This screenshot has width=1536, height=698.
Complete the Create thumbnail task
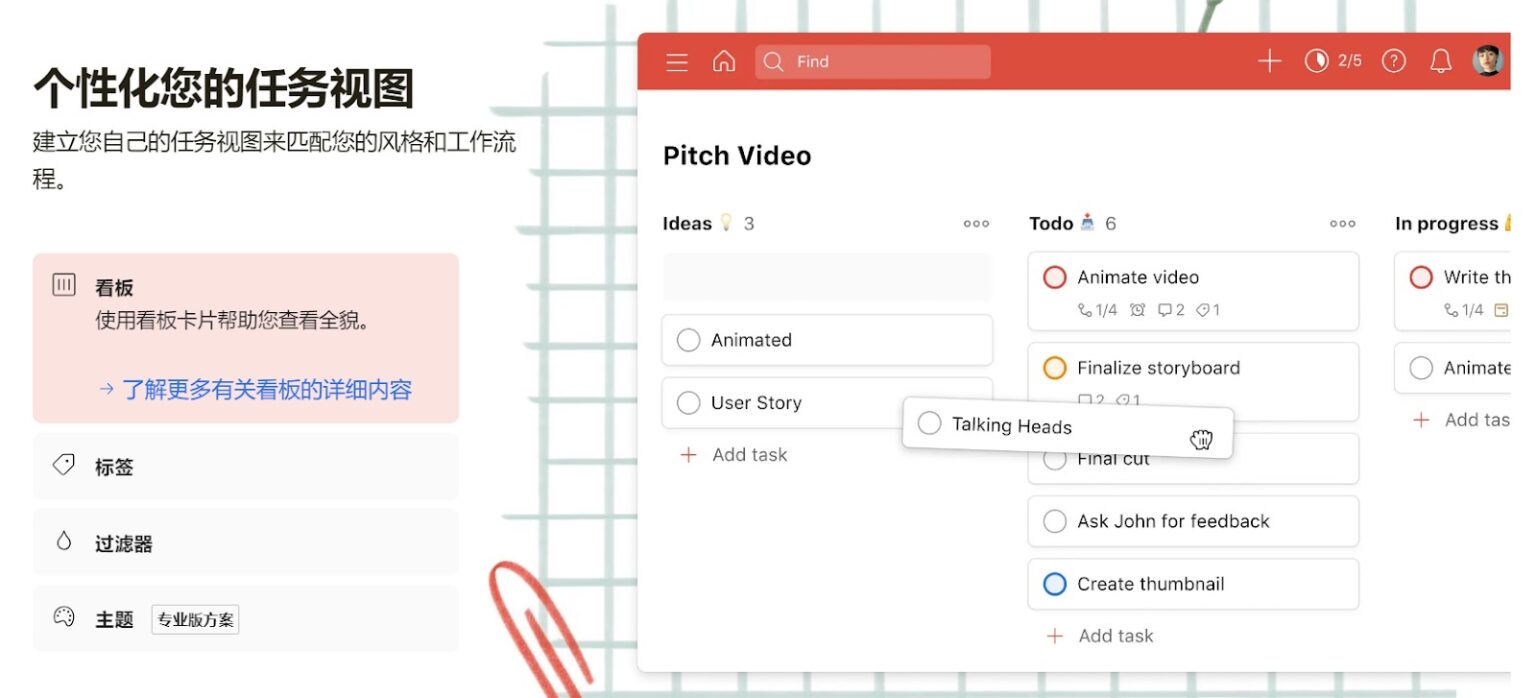click(x=1055, y=584)
